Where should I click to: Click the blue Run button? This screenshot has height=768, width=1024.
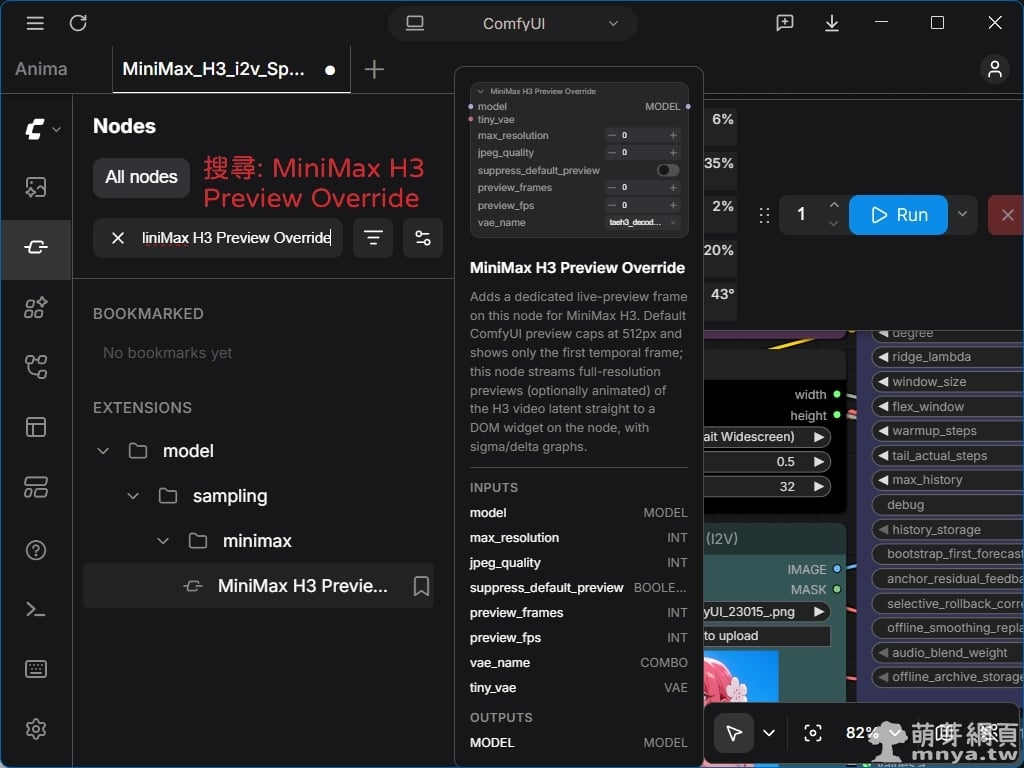[x=898, y=215]
